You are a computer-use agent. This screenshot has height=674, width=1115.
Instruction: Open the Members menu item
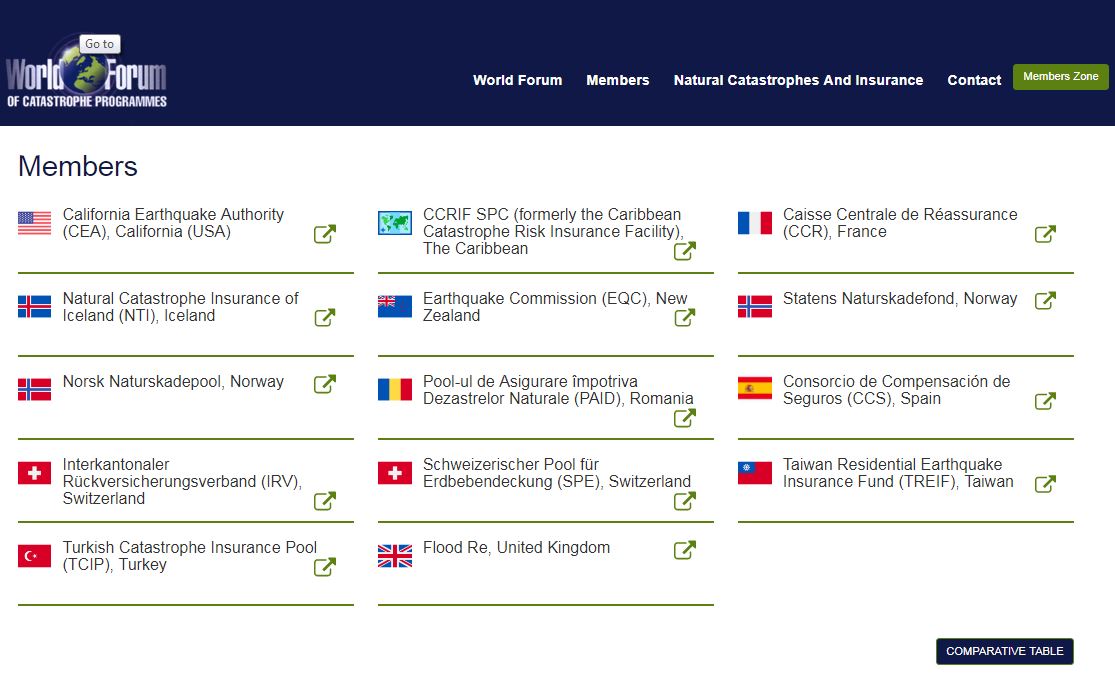618,80
